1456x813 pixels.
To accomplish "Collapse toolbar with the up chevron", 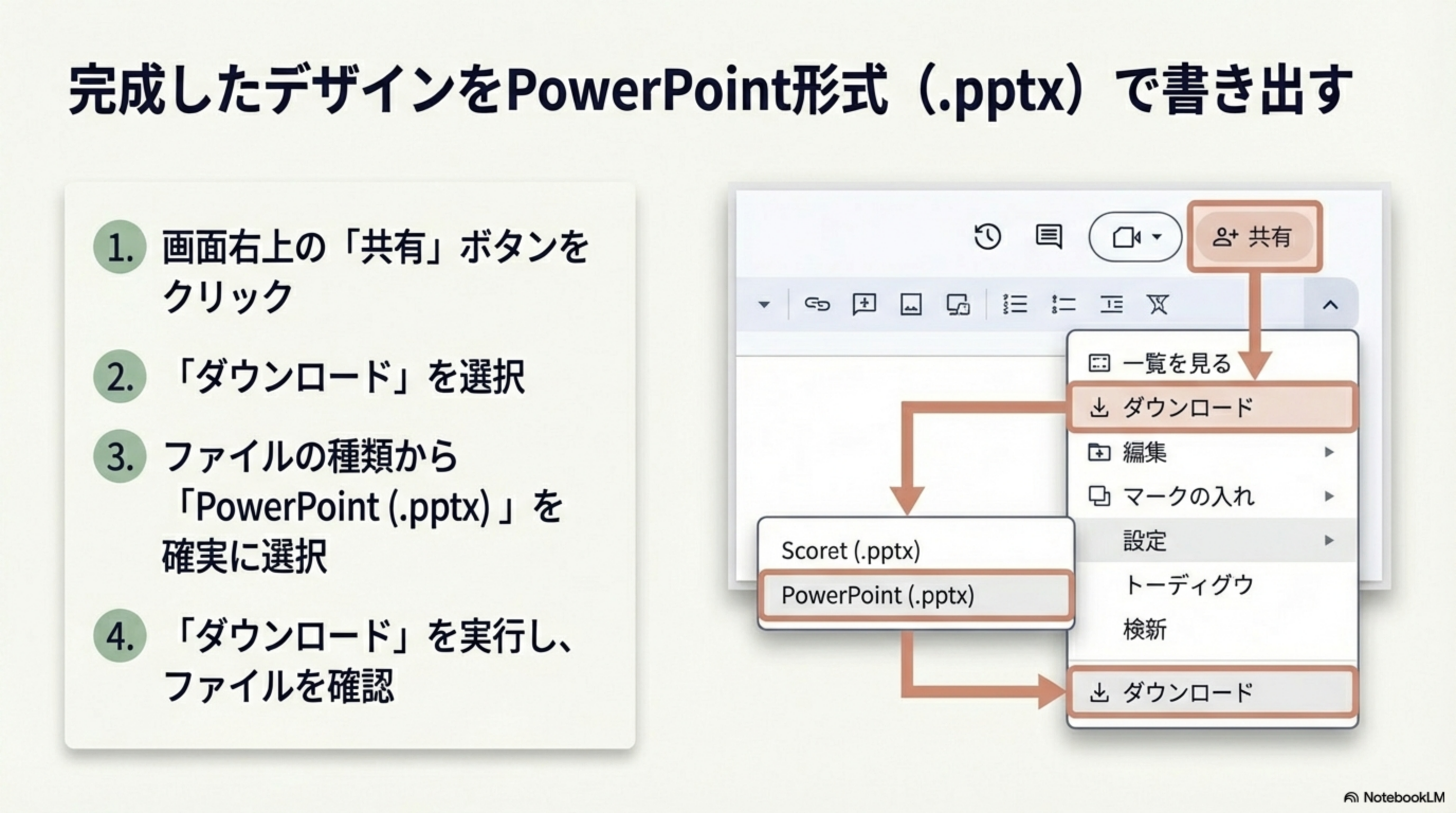I will tap(1331, 305).
